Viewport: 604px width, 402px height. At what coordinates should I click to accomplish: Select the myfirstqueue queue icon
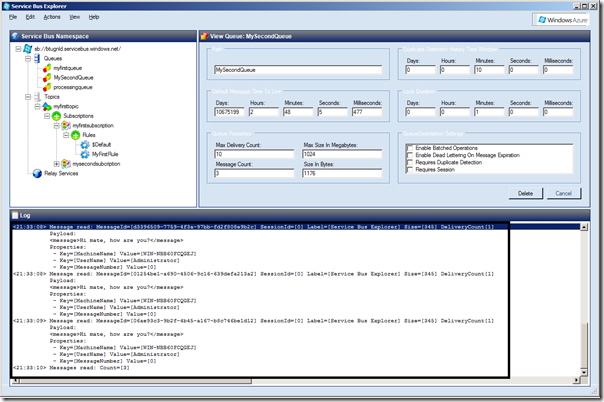click(x=46, y=67)
